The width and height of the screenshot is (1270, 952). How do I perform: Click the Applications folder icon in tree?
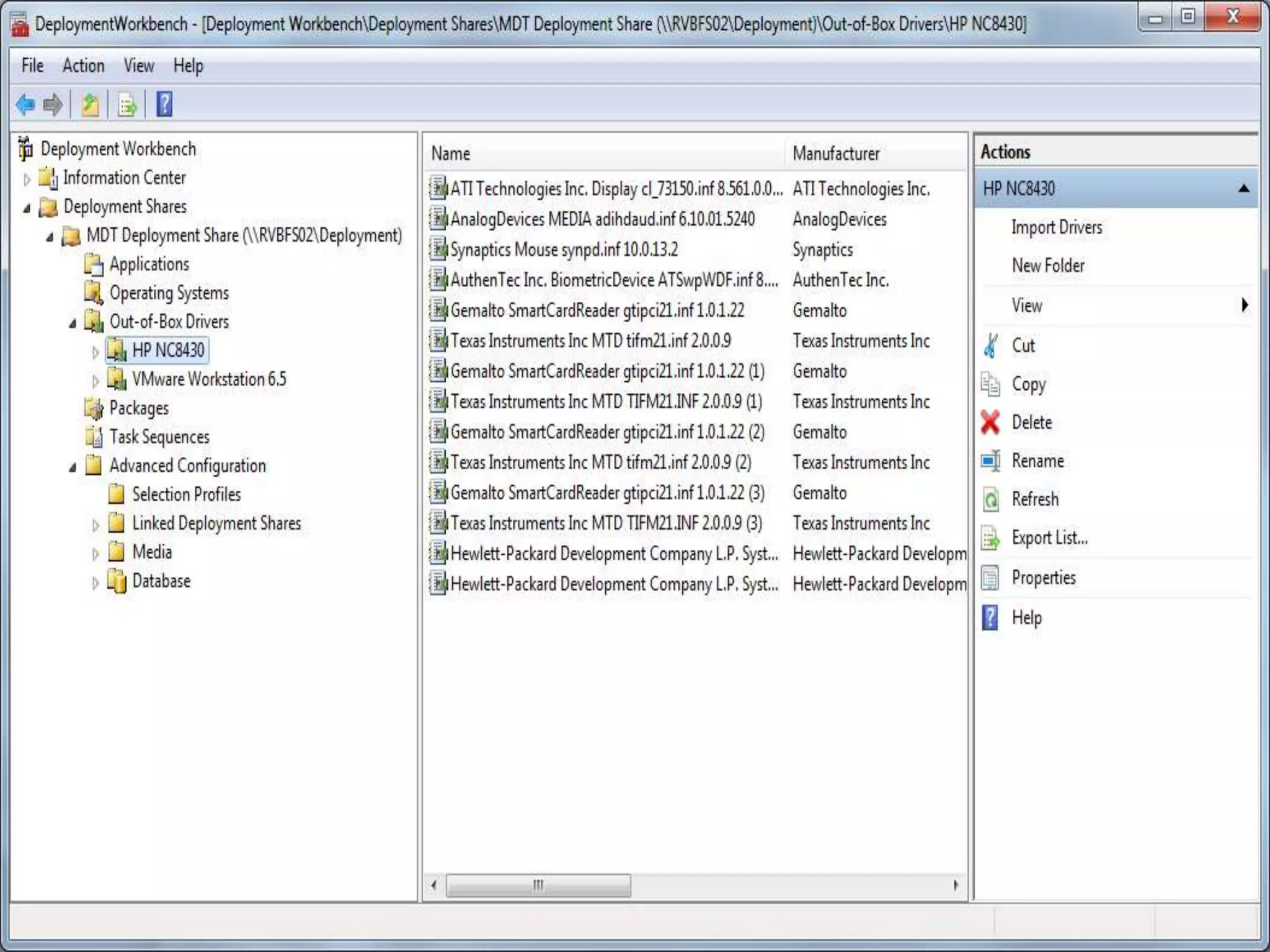(x=94, y=265)
